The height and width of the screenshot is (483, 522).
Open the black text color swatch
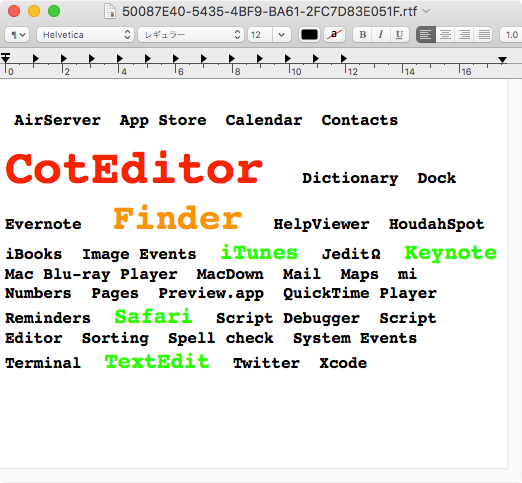click(309, 35)
